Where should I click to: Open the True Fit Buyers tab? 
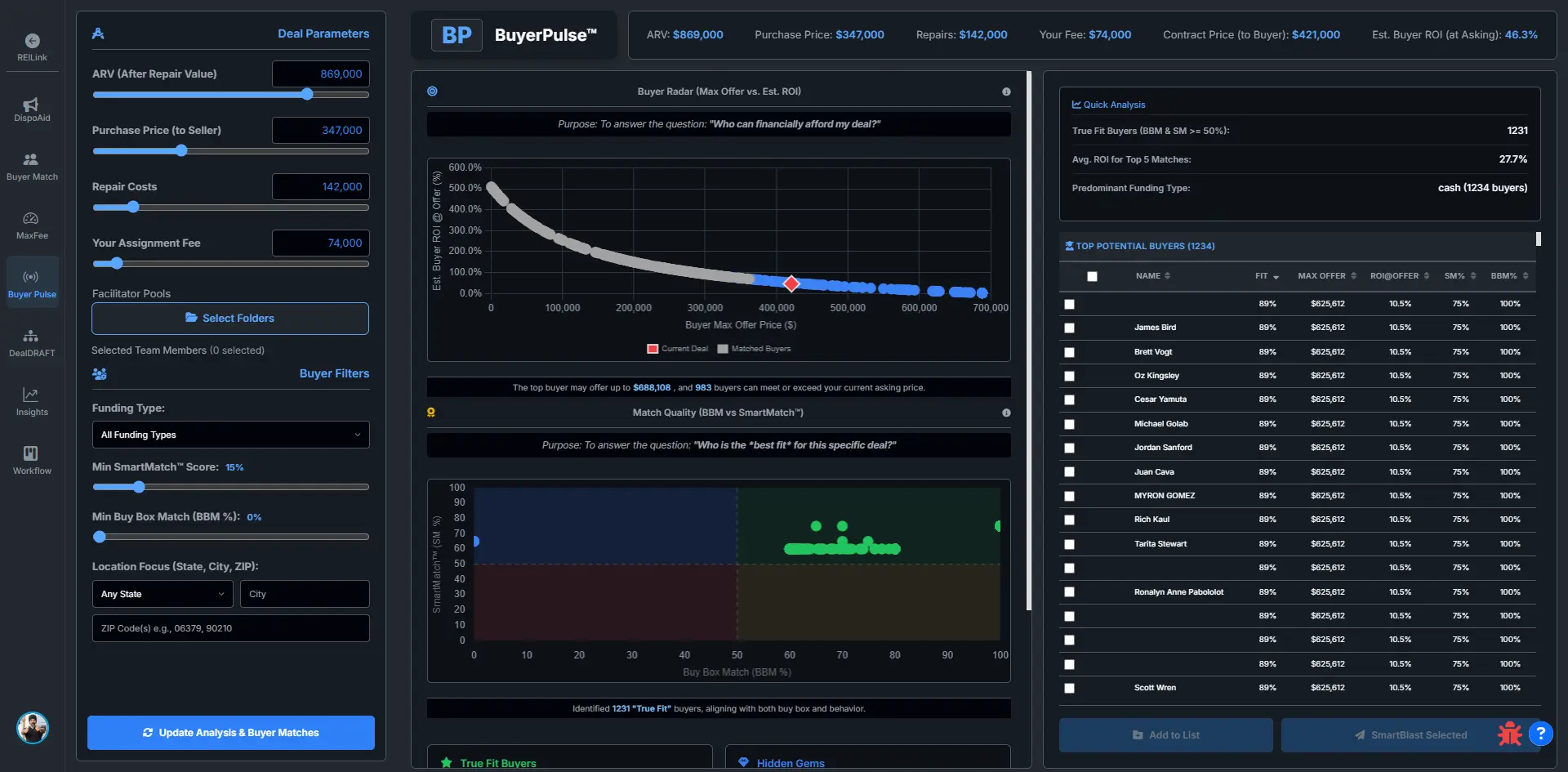[570, 758]
